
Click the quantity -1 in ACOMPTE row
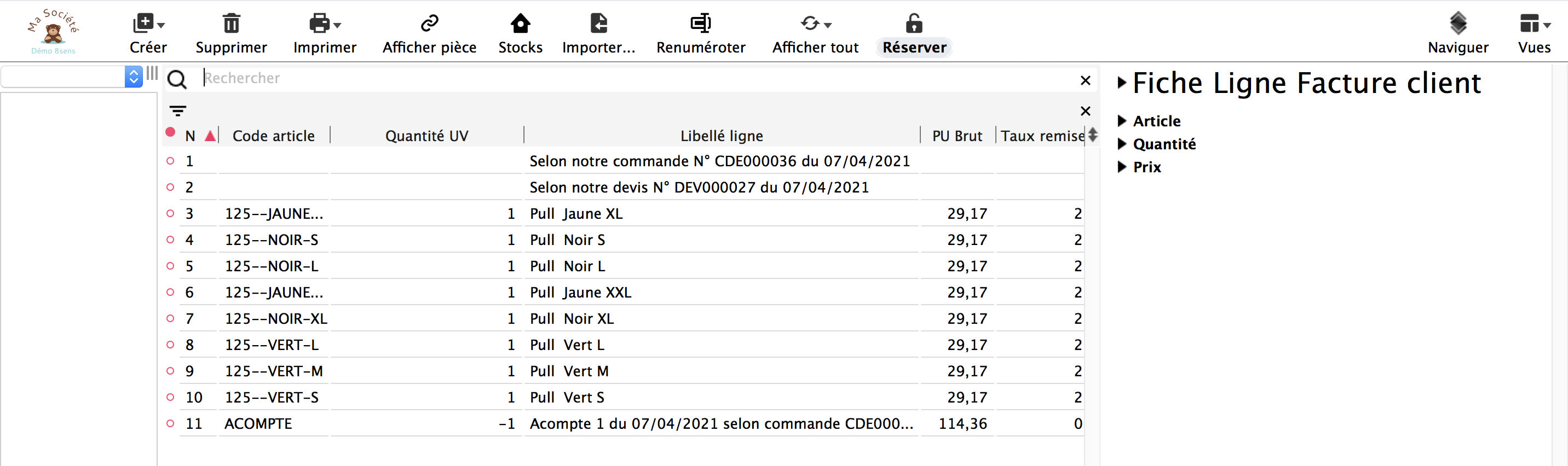[506, 423]
